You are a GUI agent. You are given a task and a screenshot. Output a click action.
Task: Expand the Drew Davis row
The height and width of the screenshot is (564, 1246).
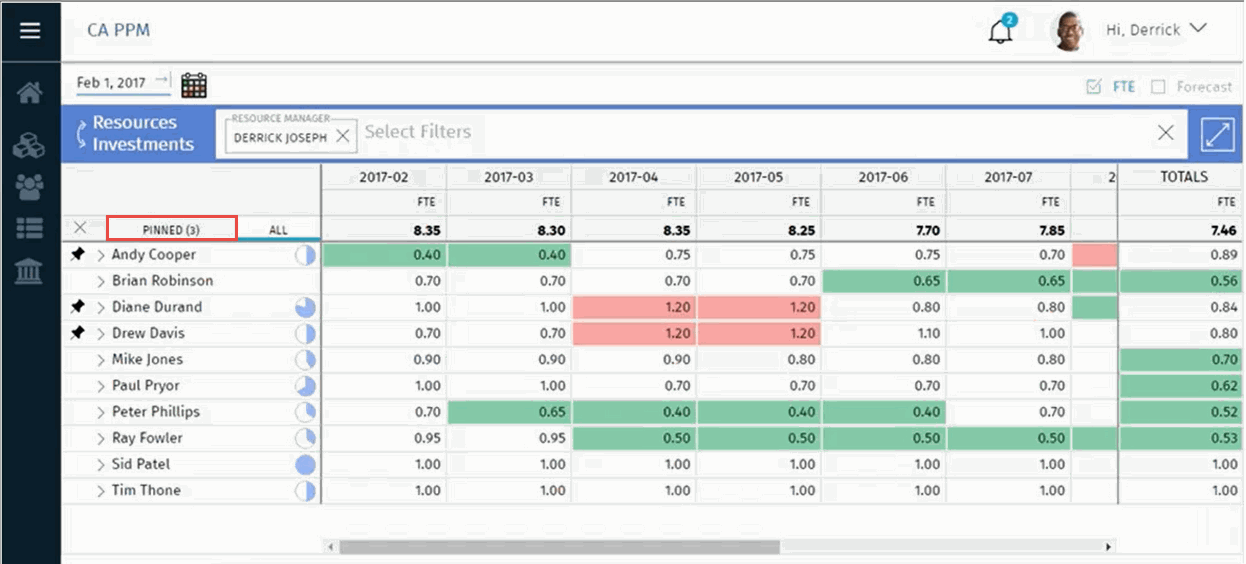coord(101,333)
